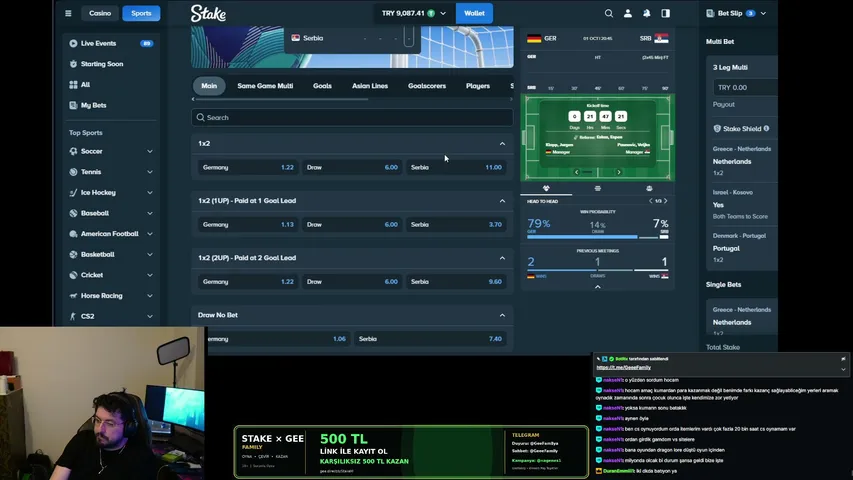853x480 pixels.
Task: Click the Baseball icon
Action: pyautogui.click(x=73, y=213)
